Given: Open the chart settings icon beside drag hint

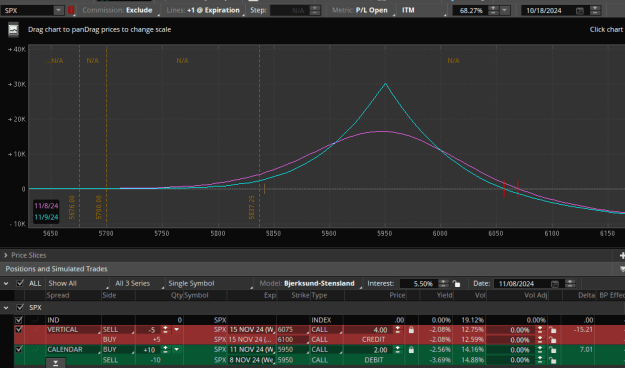Looking at the screenshot, I should click(x=13, y=30).
